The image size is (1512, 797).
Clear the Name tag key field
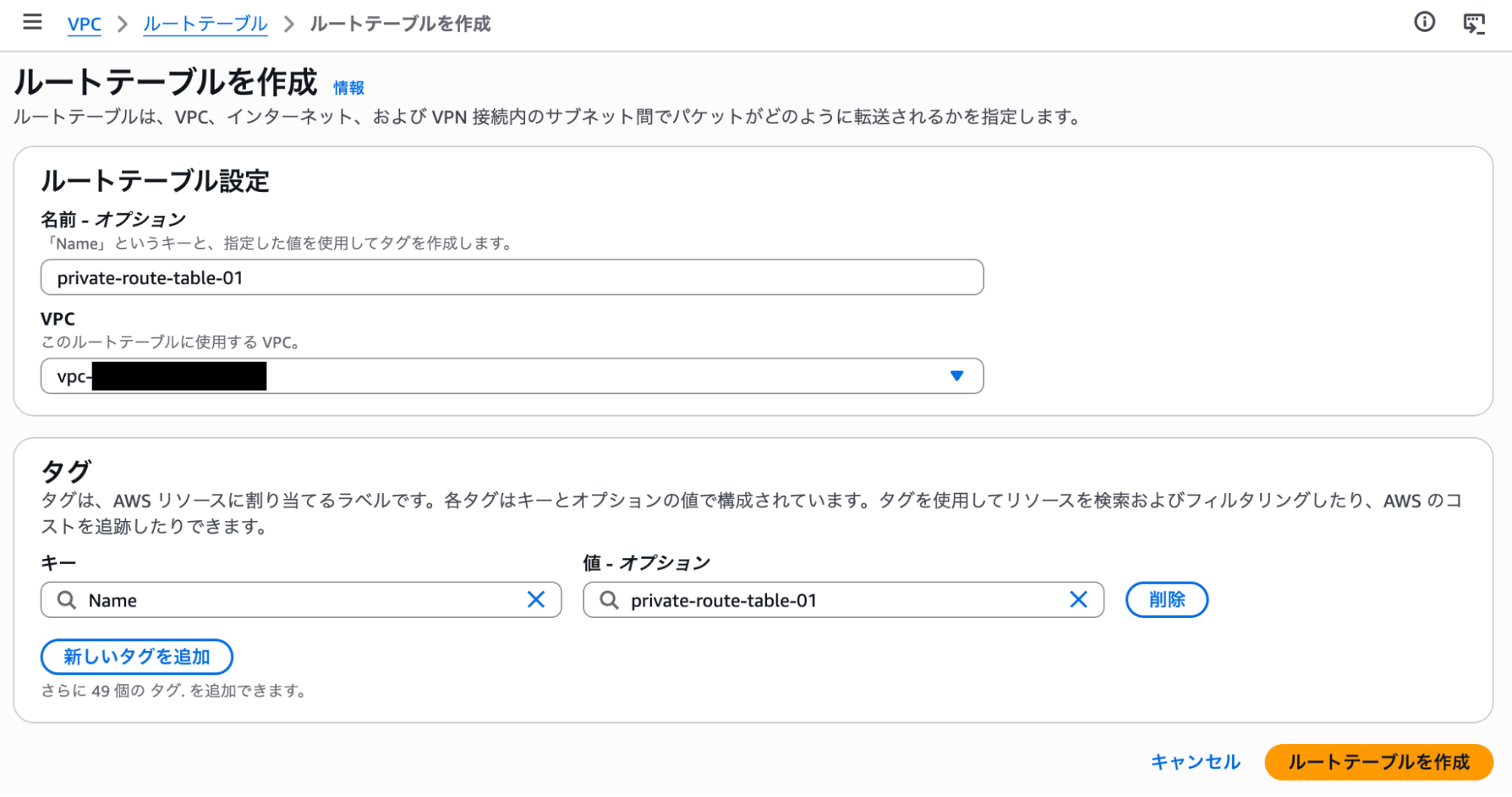pyautogui.click(x=536, y=600)
